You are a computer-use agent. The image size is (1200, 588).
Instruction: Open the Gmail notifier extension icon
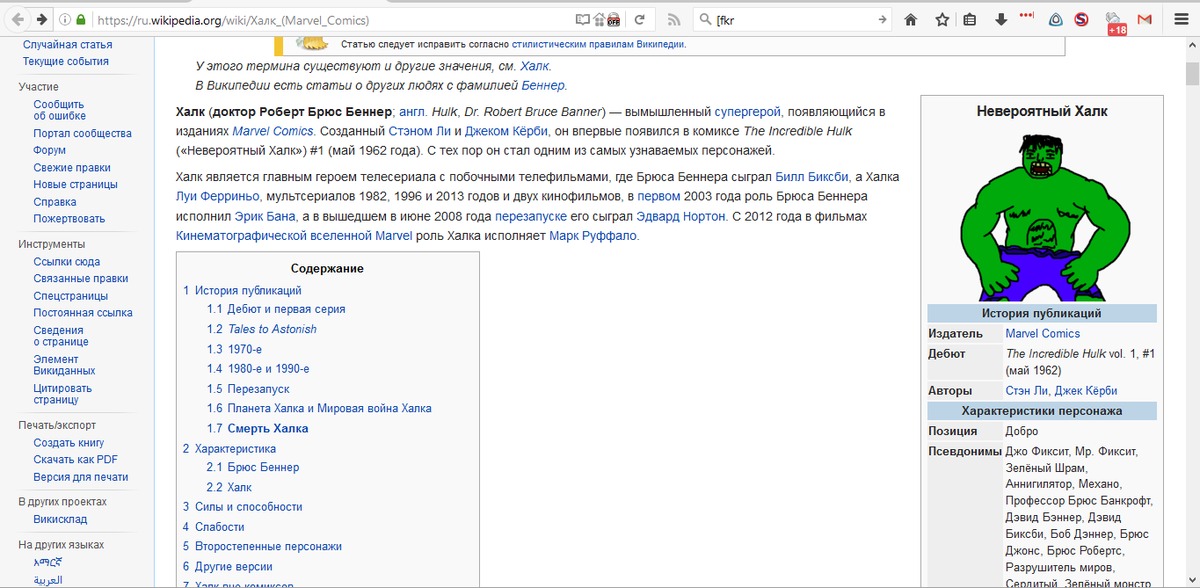click(1145, 19)
